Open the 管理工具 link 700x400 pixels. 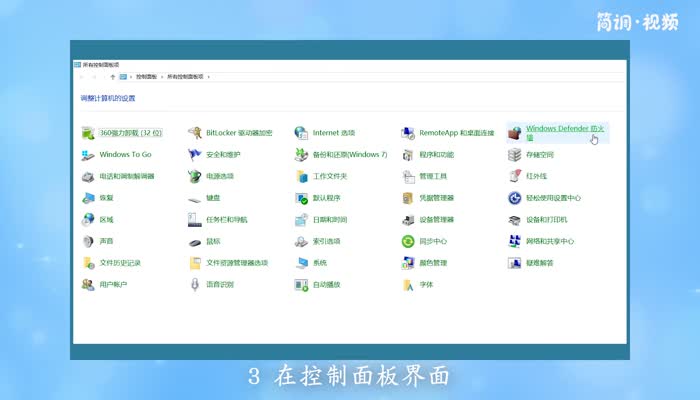[433, 176]
